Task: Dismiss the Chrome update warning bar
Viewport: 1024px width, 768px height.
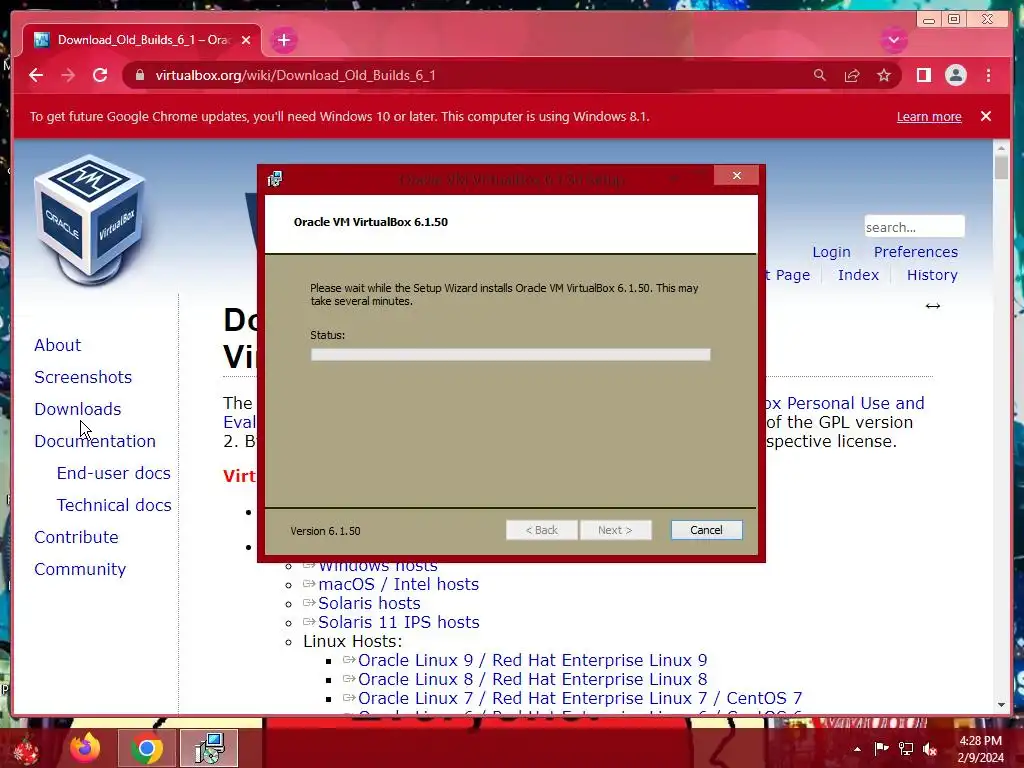Action: pos(985,116)
